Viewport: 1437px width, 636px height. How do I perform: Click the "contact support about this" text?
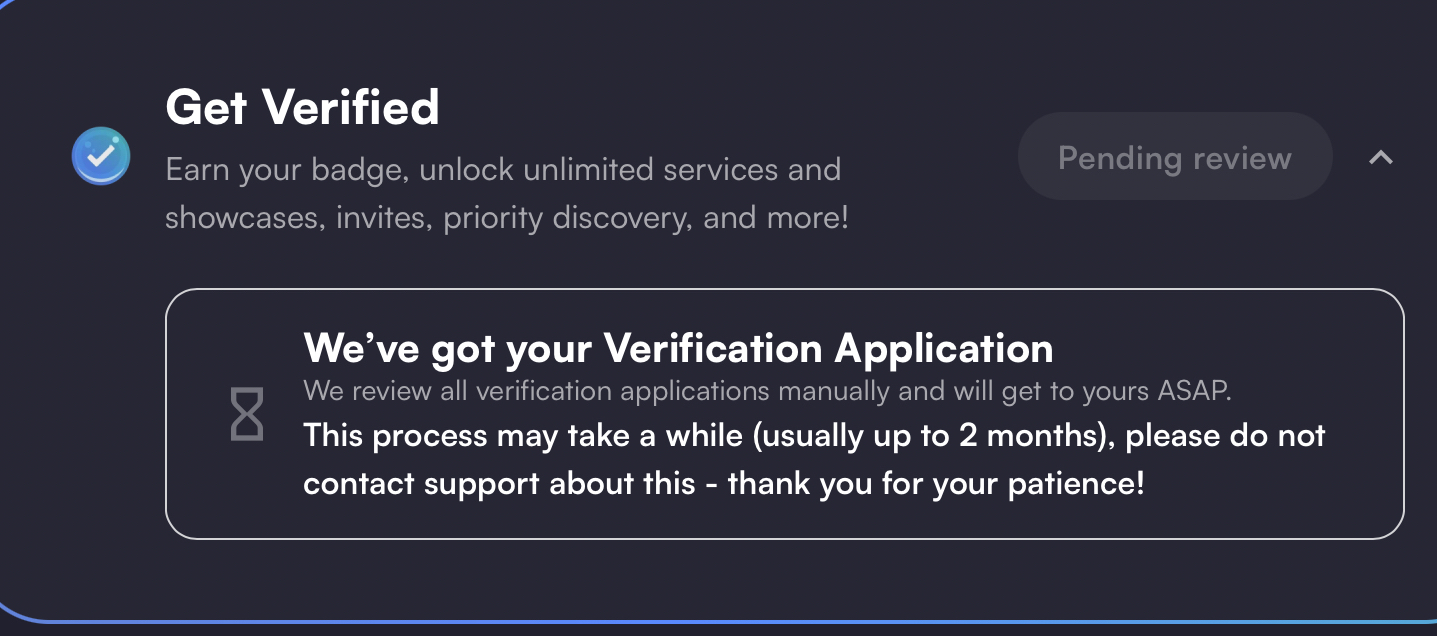pyautogui.click(x=498, y=484)
